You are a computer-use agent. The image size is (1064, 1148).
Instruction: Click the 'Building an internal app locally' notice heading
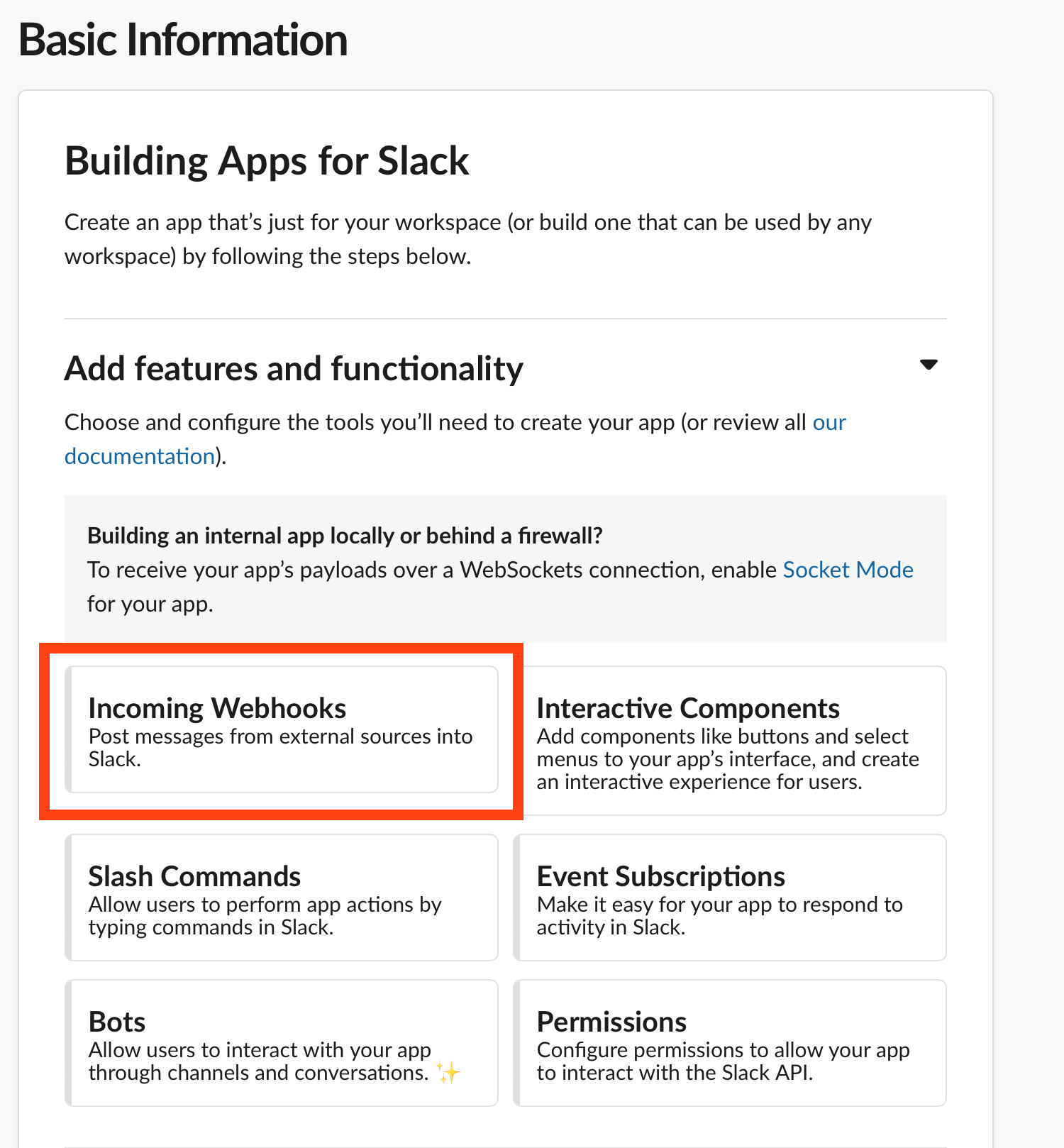345,536
